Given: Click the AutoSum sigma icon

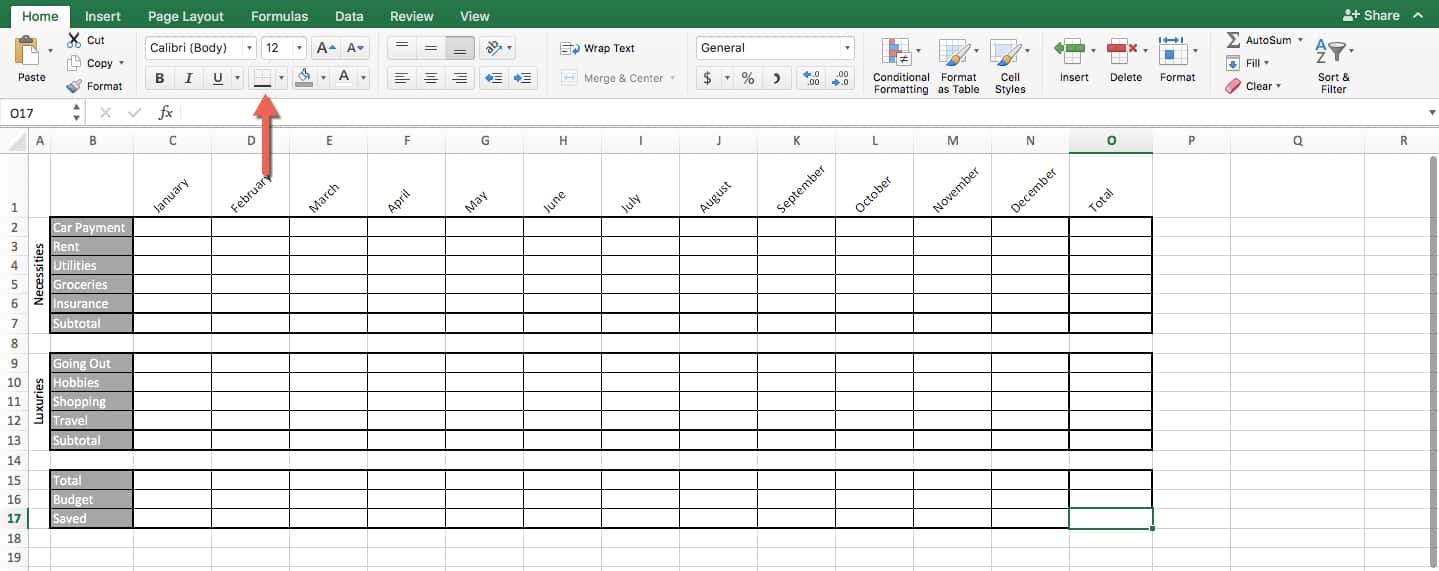Looking at the screenshot, I should [1234, 40].
